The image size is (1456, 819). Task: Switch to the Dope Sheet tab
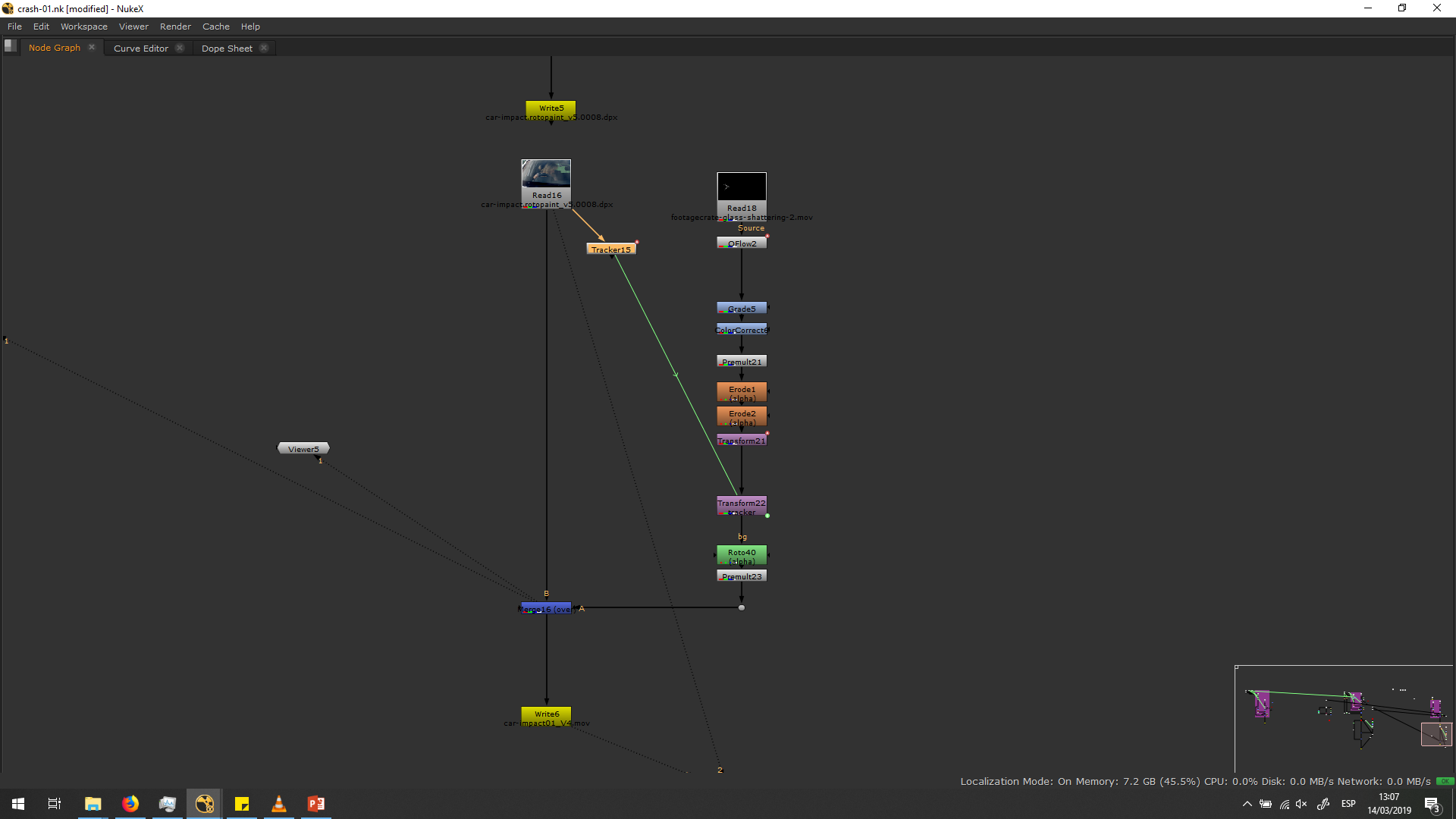[227, 49]
